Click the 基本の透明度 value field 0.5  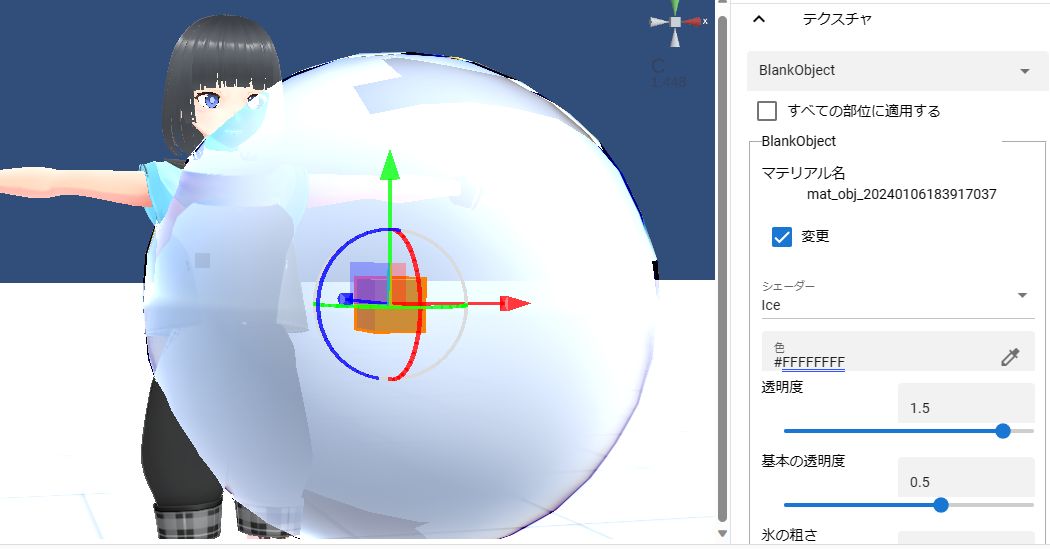click(966, 477)
